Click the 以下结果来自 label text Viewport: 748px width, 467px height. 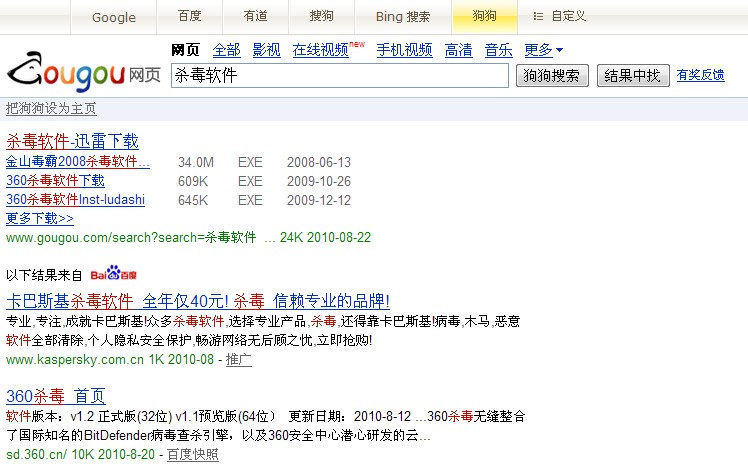pyautogui.click(x=44, y=275)
